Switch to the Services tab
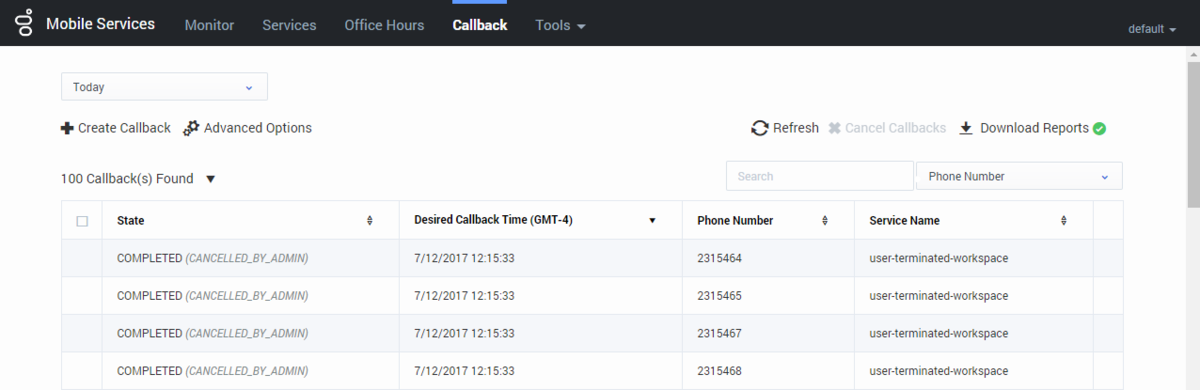Image resolution: width=1200 pixels, height=390 pixels. 289,25
